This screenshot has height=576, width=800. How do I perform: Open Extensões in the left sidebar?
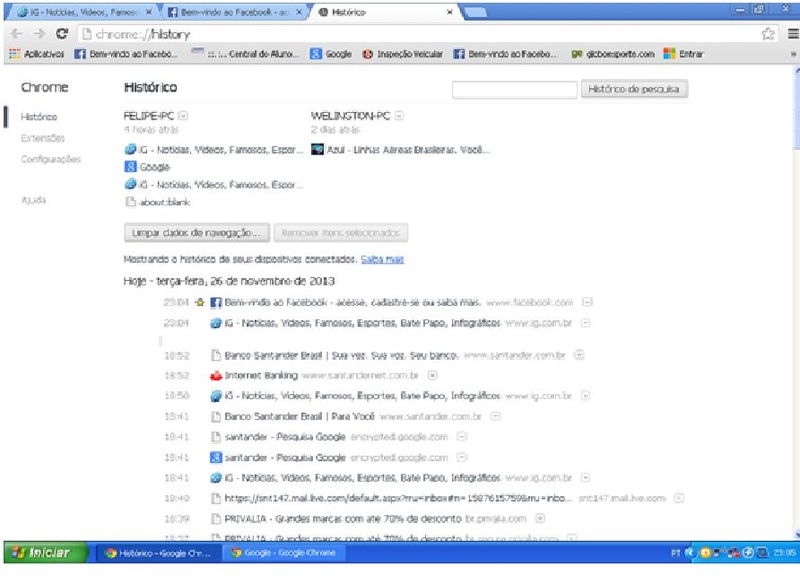(43, 138)
